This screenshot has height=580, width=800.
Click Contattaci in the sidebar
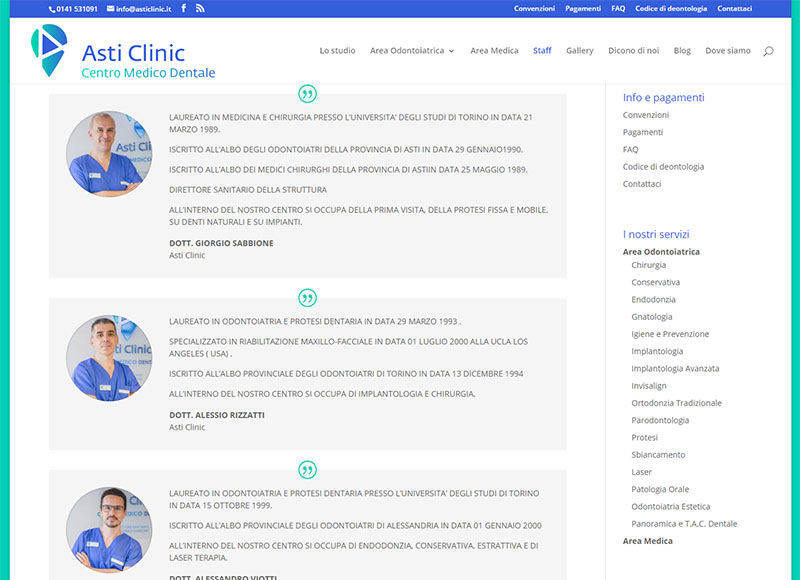click(x=641, y=184)
